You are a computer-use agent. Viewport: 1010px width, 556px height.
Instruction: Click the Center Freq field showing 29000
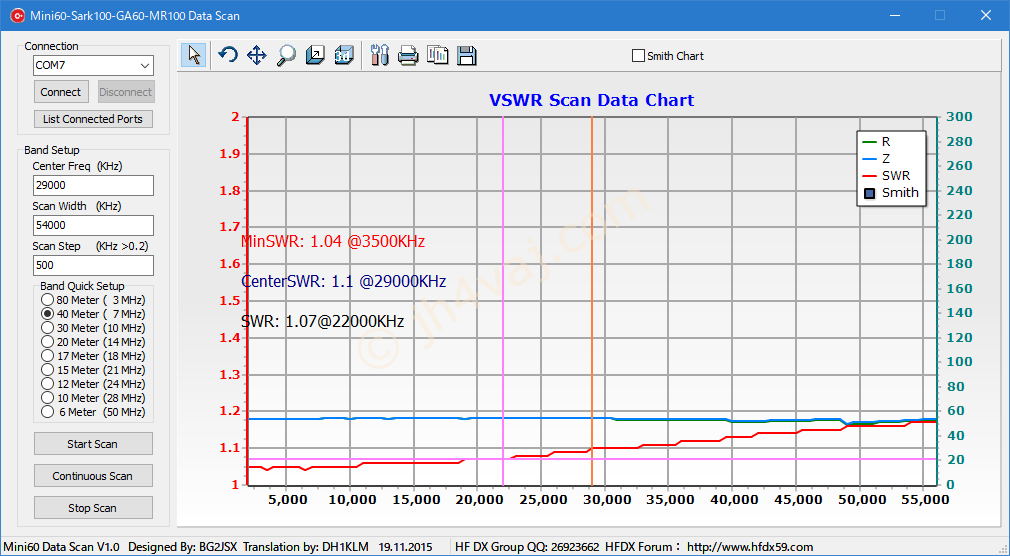(93, 185)
